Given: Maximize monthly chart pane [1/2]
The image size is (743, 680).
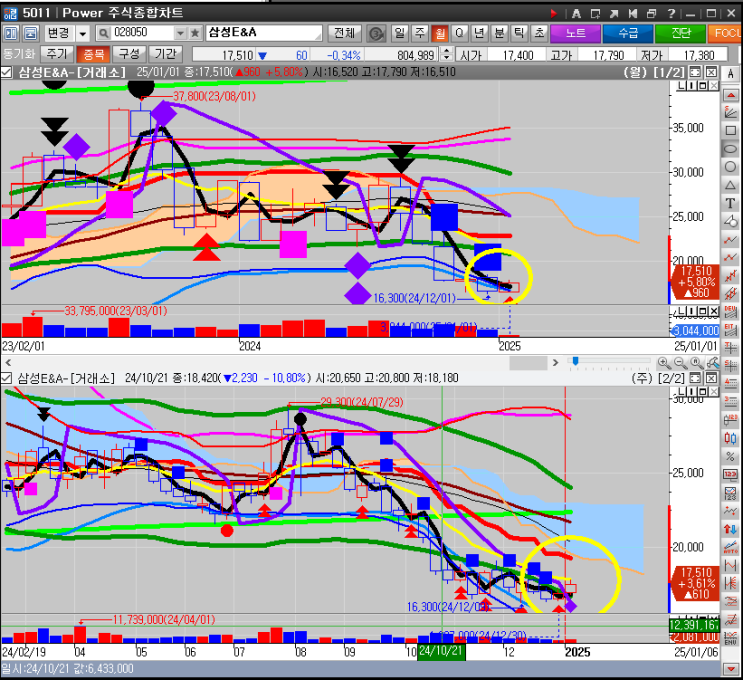Looking at the screenshot, I should click(695, 72).
